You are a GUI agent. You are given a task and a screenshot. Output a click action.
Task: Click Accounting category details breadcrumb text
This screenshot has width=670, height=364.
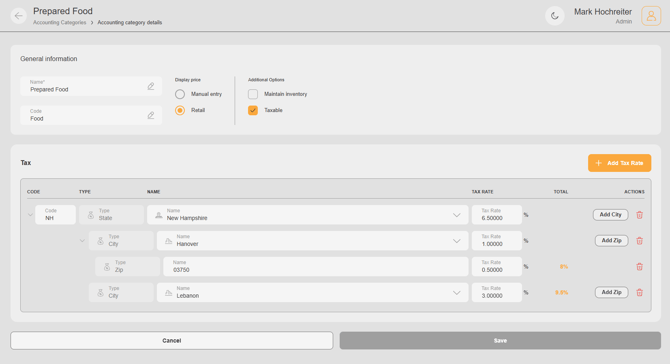click(129, 23)
